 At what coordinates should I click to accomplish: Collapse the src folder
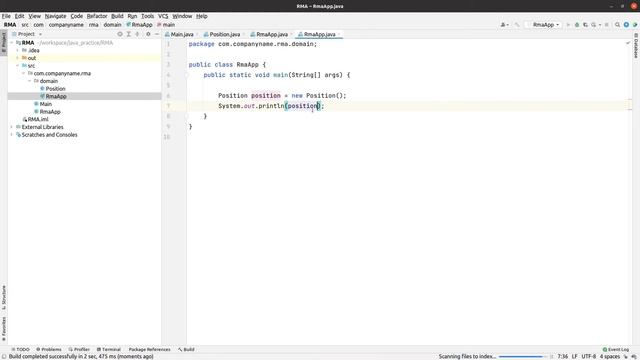(18, 66)
